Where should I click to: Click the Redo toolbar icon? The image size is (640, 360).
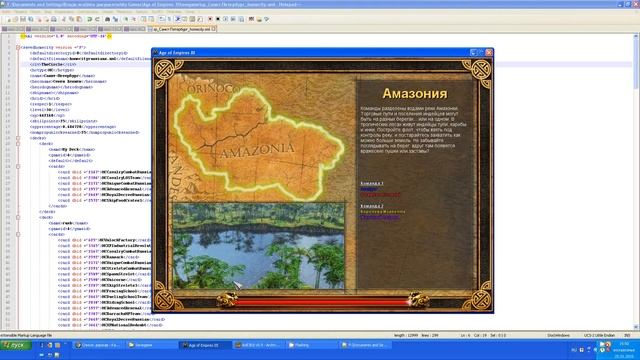point(97,19)
